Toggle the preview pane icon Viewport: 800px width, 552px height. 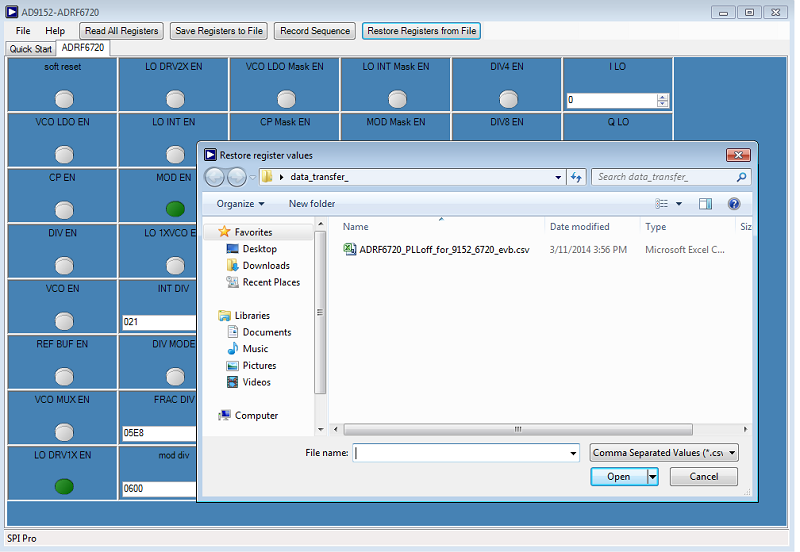pos(705,204)
